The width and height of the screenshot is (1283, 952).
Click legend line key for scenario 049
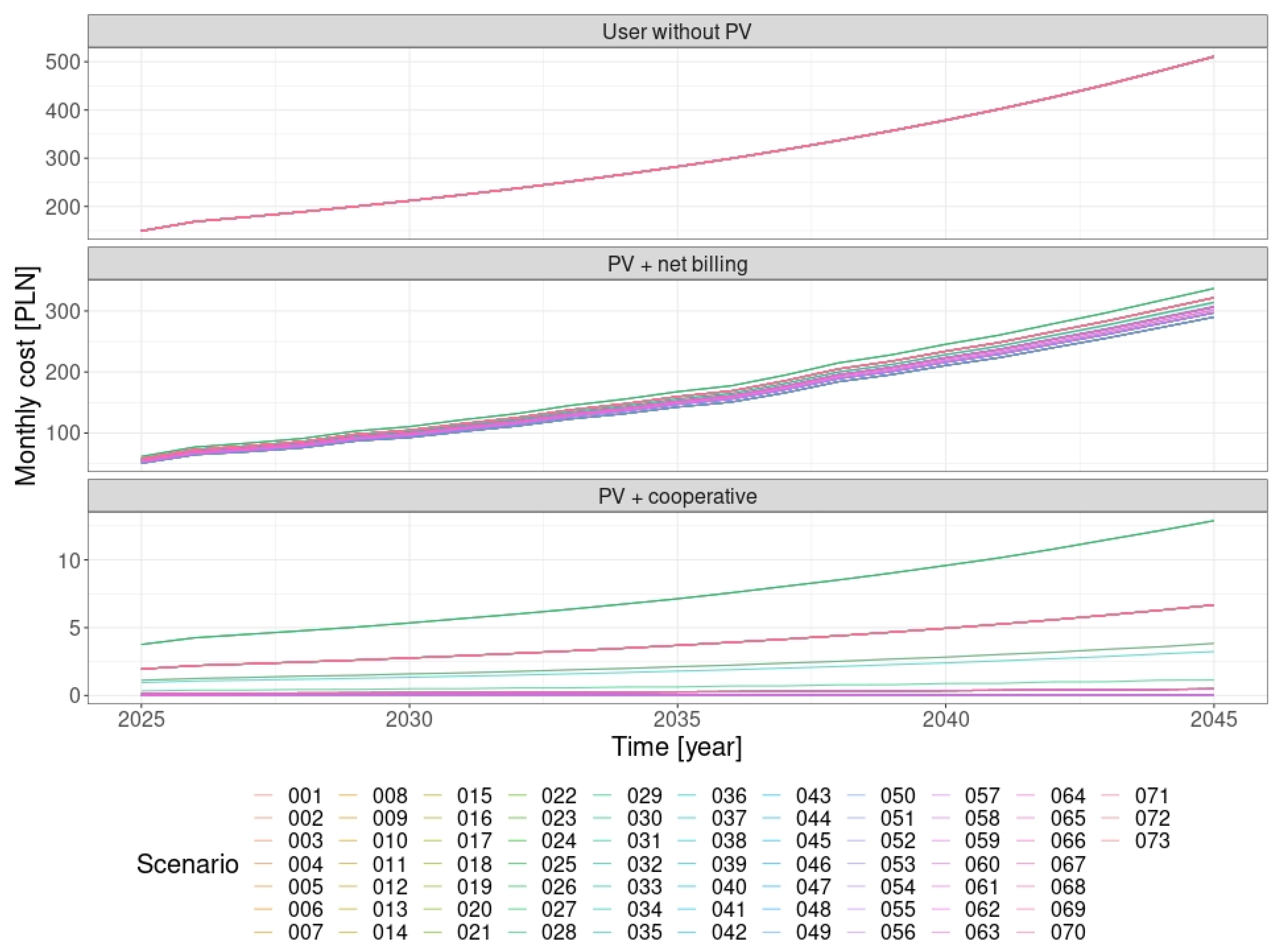(771, 933)
